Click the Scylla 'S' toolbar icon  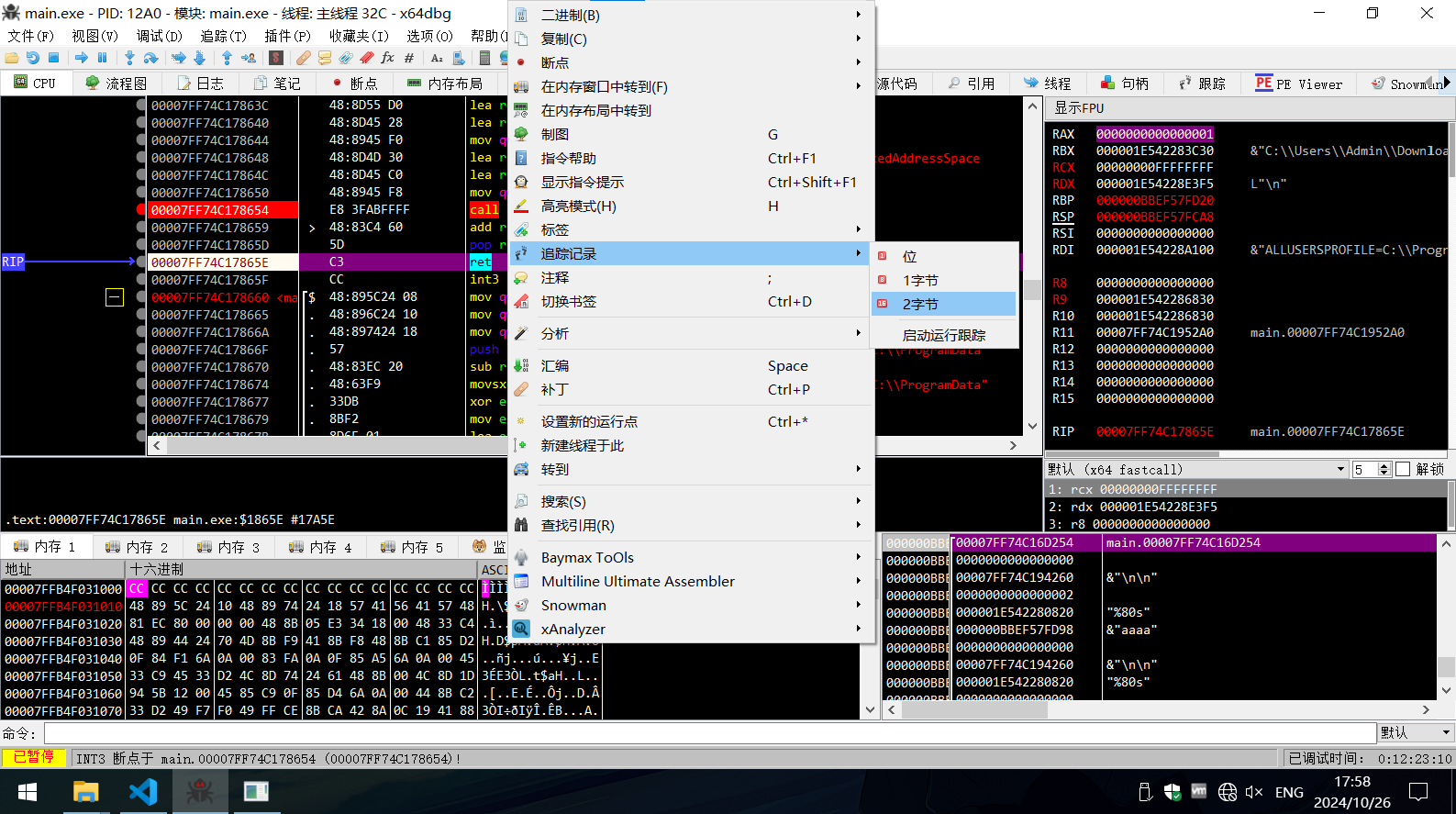tap(275, 58)
